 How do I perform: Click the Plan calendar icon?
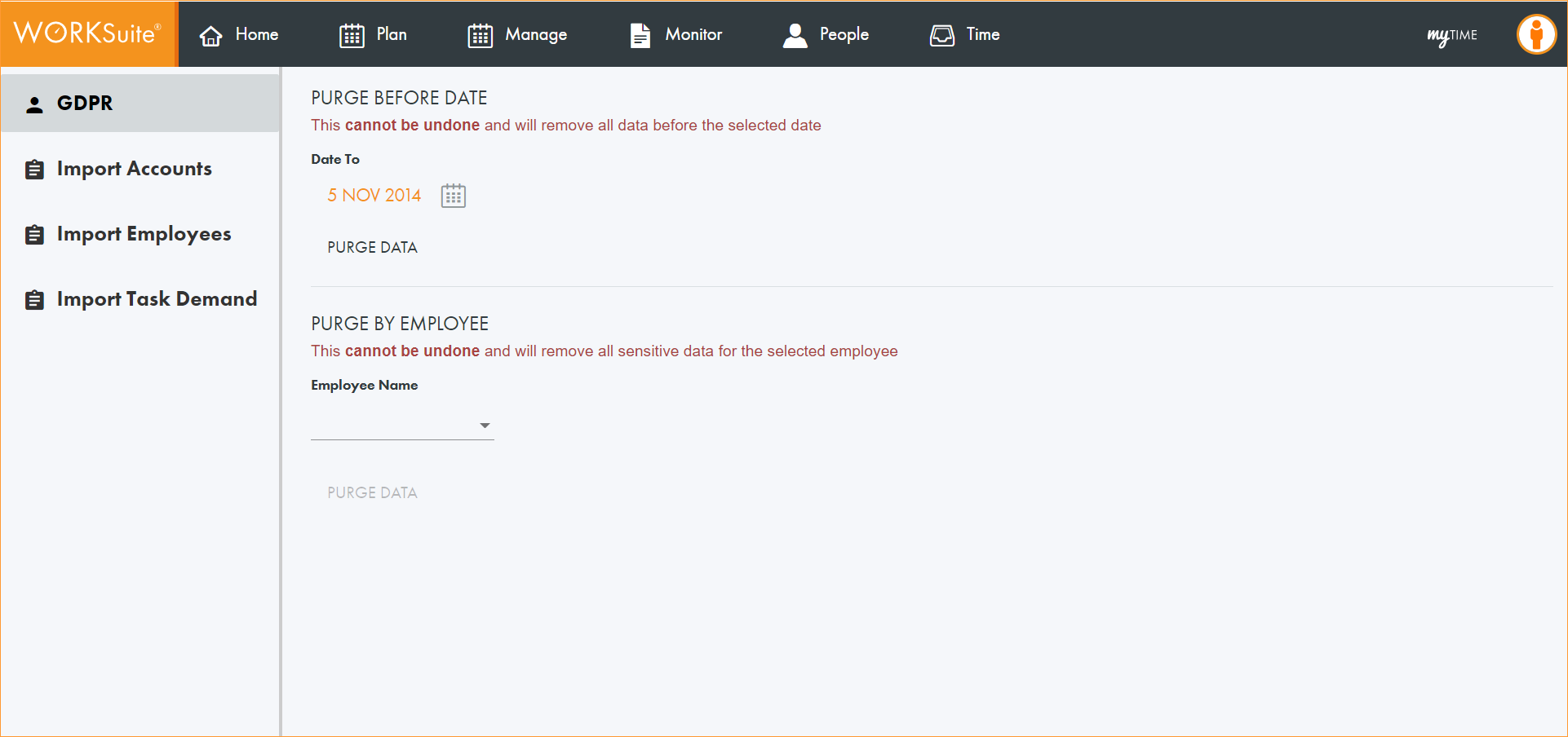point(352,36)
